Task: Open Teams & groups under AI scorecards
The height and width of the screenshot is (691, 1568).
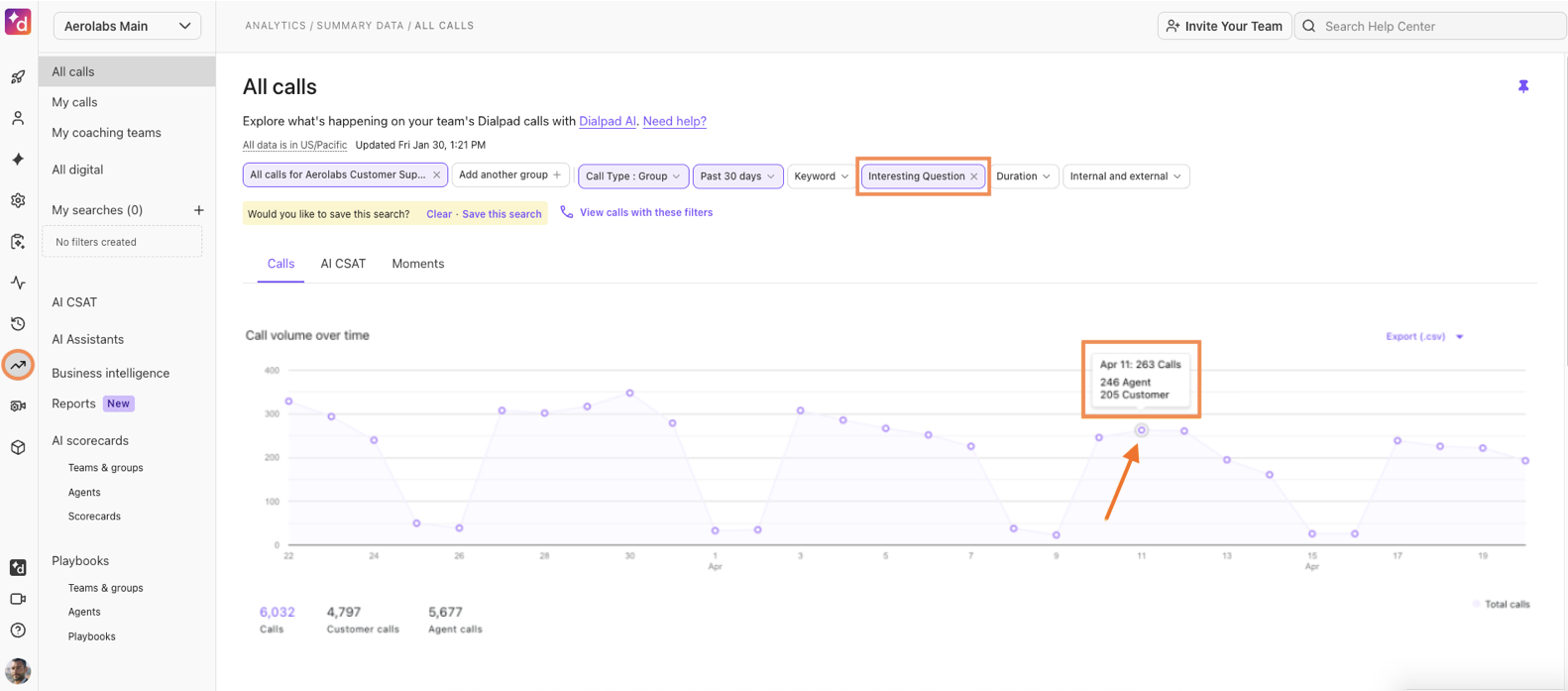Action: pyautogui.click(x=105, y=468)
